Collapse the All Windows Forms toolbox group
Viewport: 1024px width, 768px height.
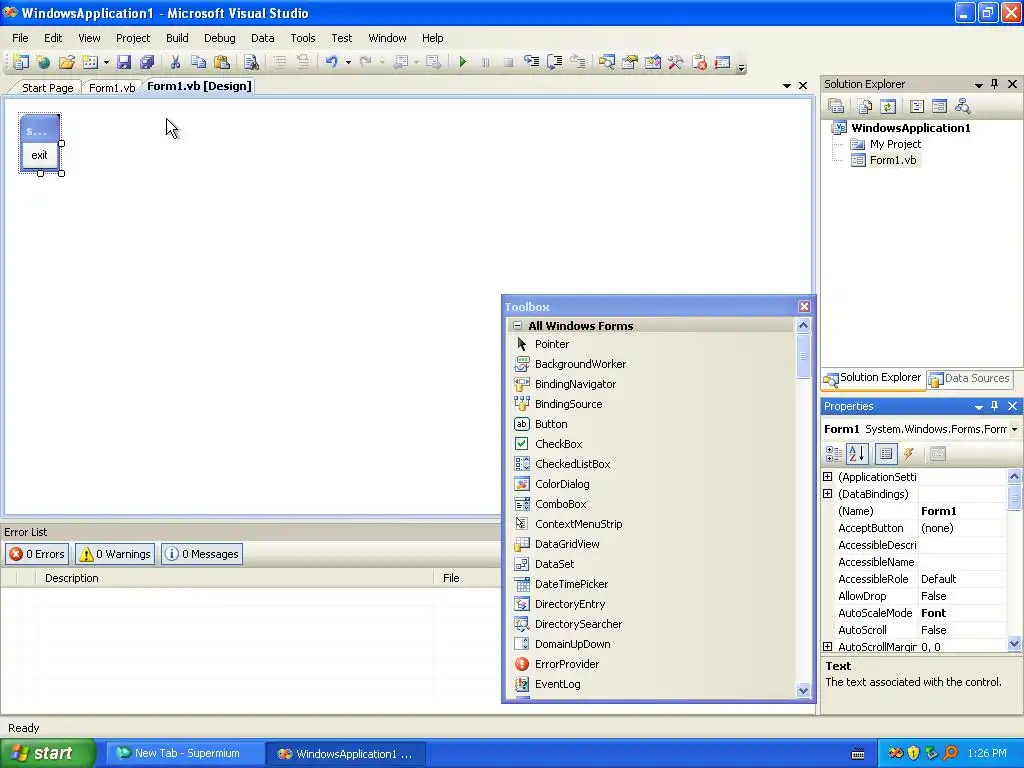point(517,325)
